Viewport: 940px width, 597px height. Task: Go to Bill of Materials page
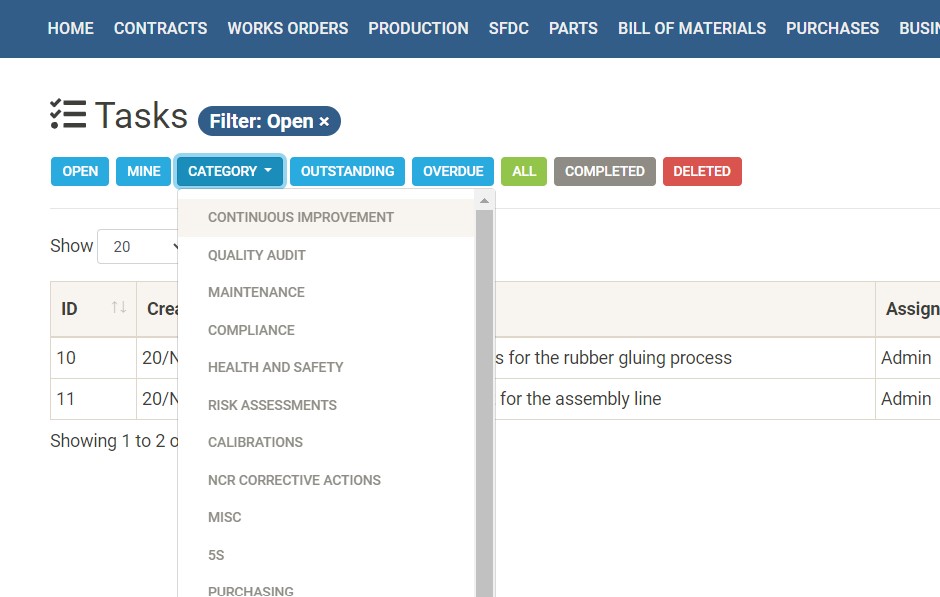(692, 28)
